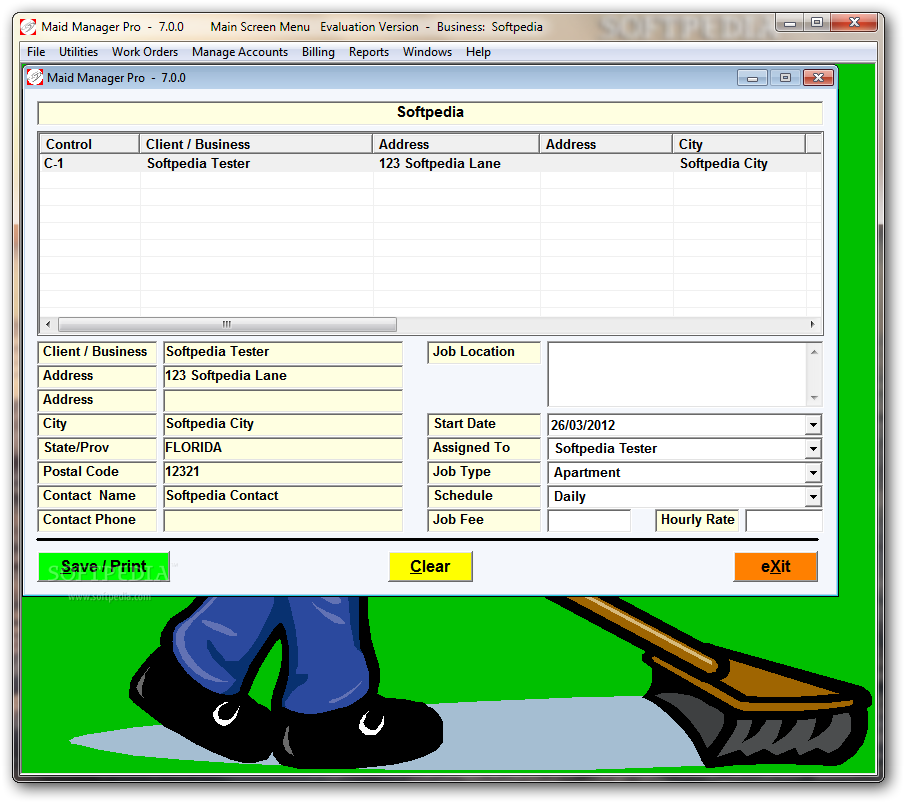
Task: Click the orange eXit button
Action: 776,566
